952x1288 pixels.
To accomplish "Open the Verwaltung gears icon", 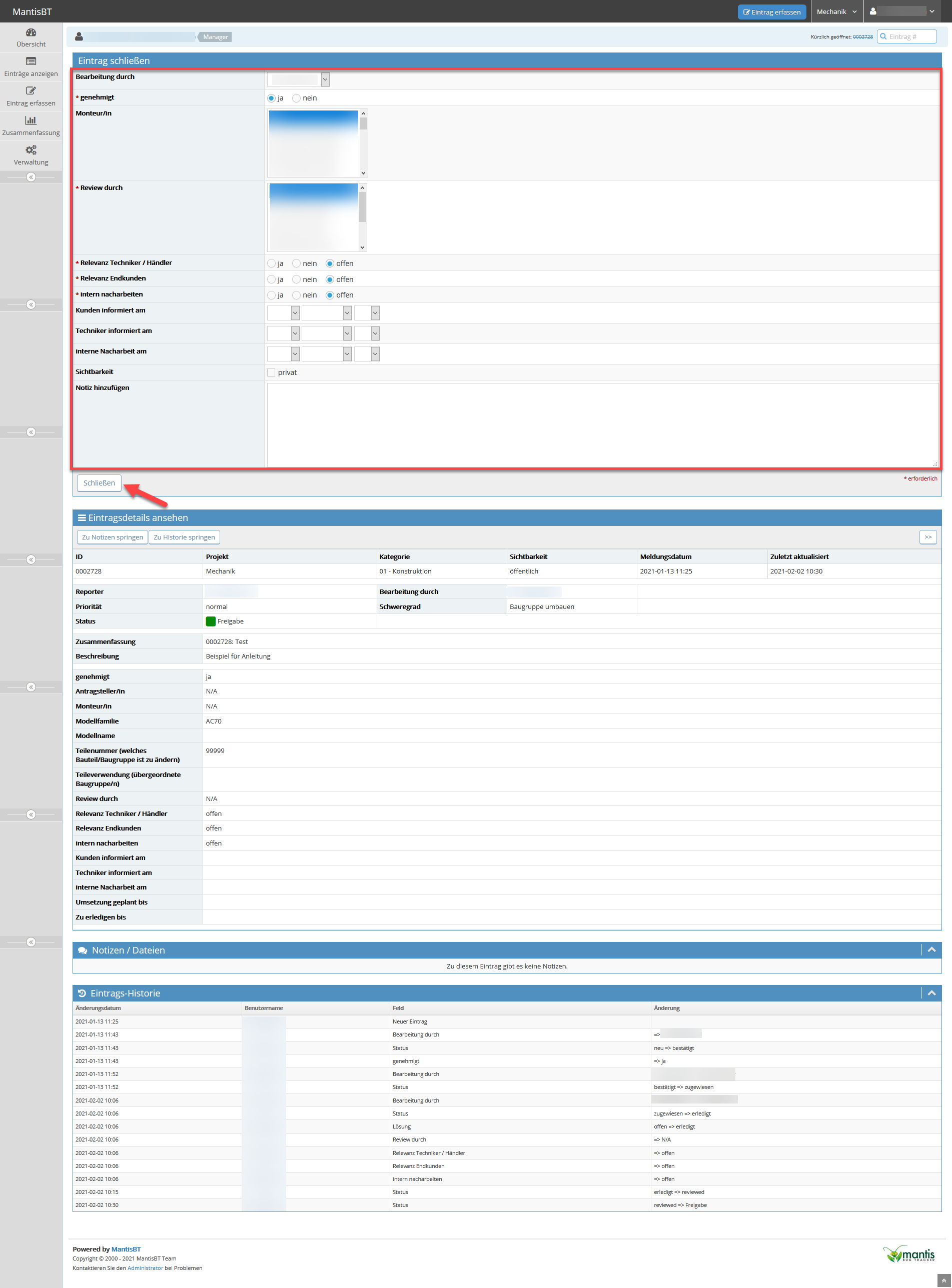I will pos(31,150).
